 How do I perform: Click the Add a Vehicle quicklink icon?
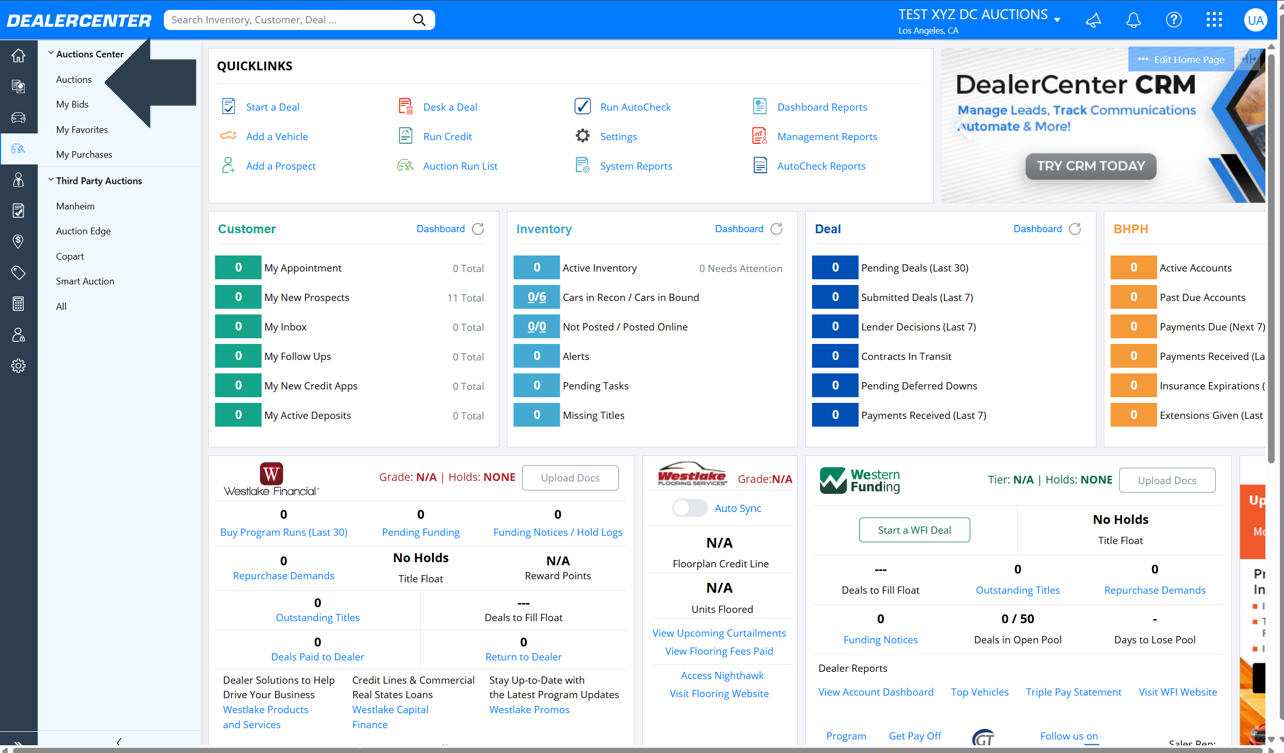(229, 136)
